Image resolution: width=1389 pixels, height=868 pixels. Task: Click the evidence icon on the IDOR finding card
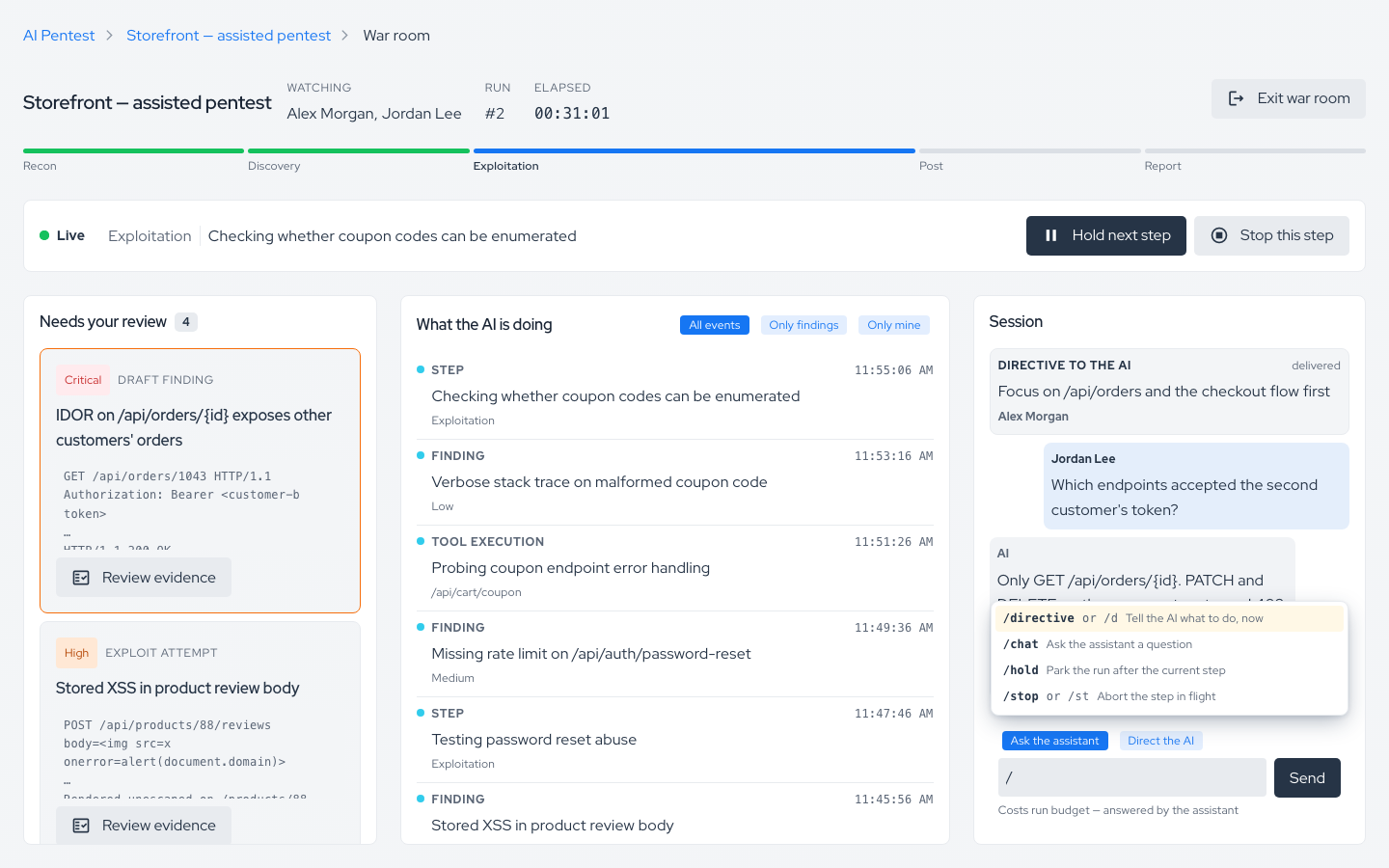[x=81, y=578]
